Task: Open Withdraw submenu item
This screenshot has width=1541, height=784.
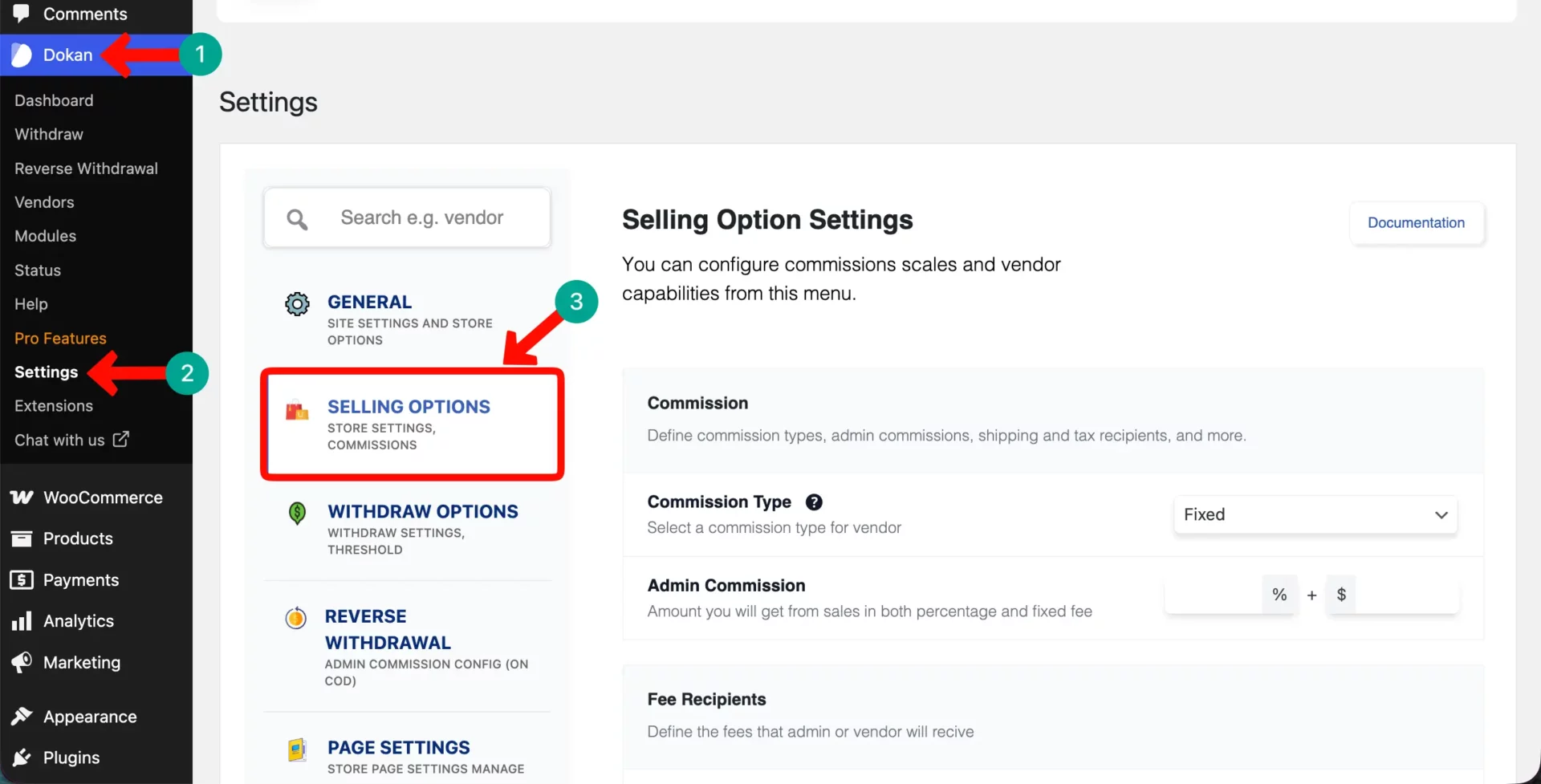Action: click(x=49, y=134)
